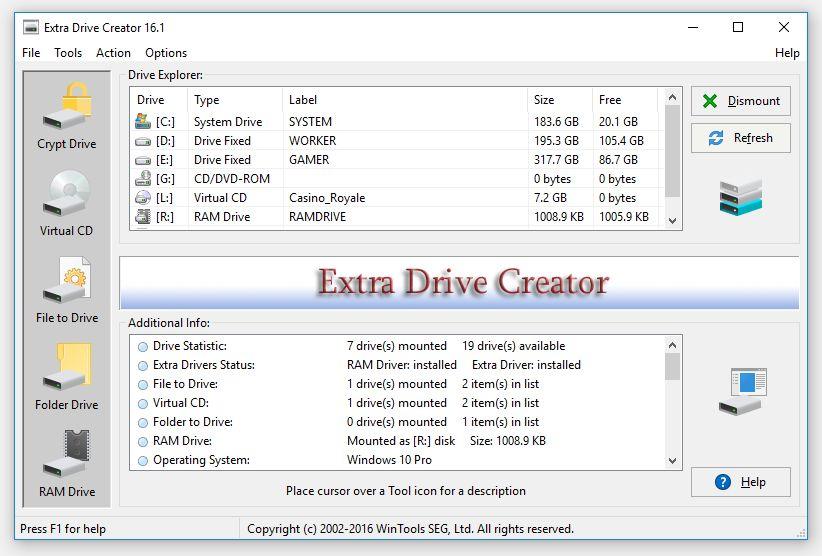Click the '7 drive(s) mounted' statistic
822x556 pixels.
click(397, 346)
